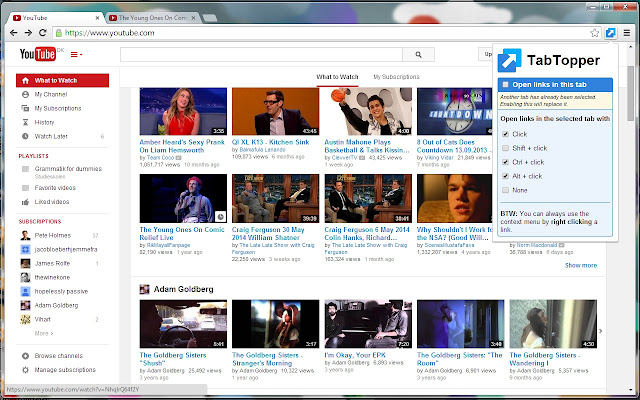
Task: Open The Goldberg Sisters "Shush" link
Action: coord(173,359)
